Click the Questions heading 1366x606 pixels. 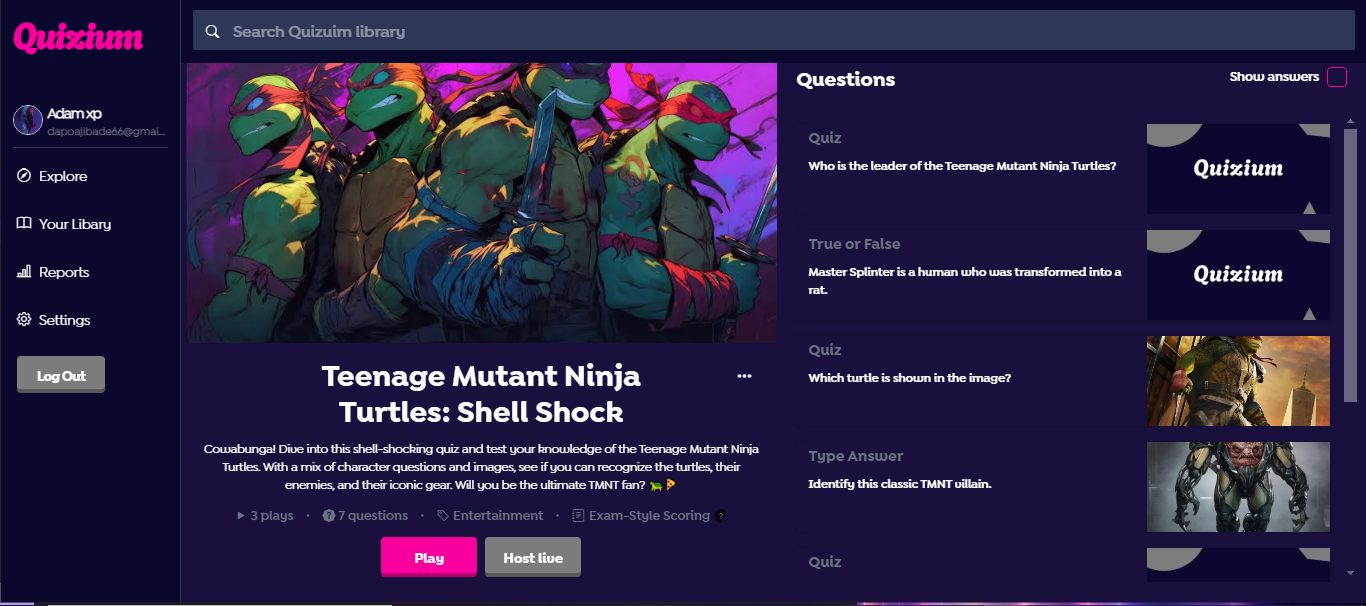pos(846,80)
